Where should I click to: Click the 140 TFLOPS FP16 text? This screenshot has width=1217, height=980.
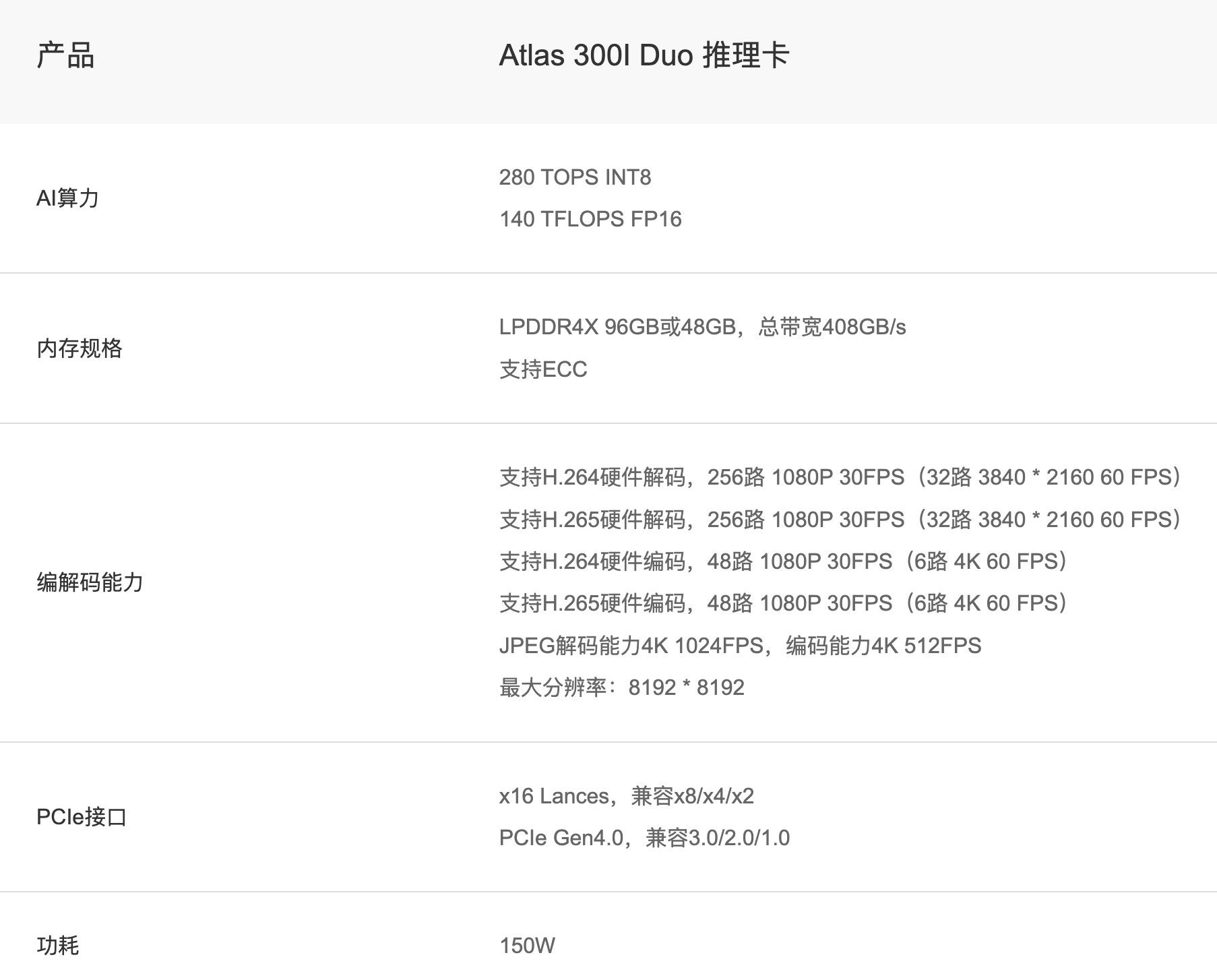click(590, 219)
